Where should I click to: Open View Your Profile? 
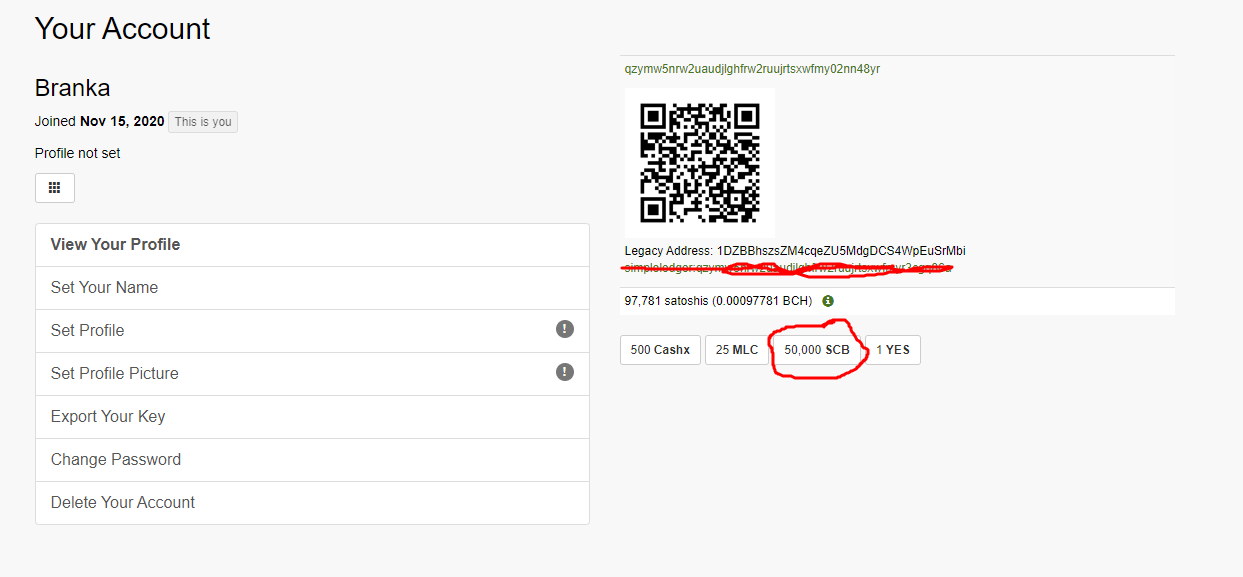(x=312, y=245)
